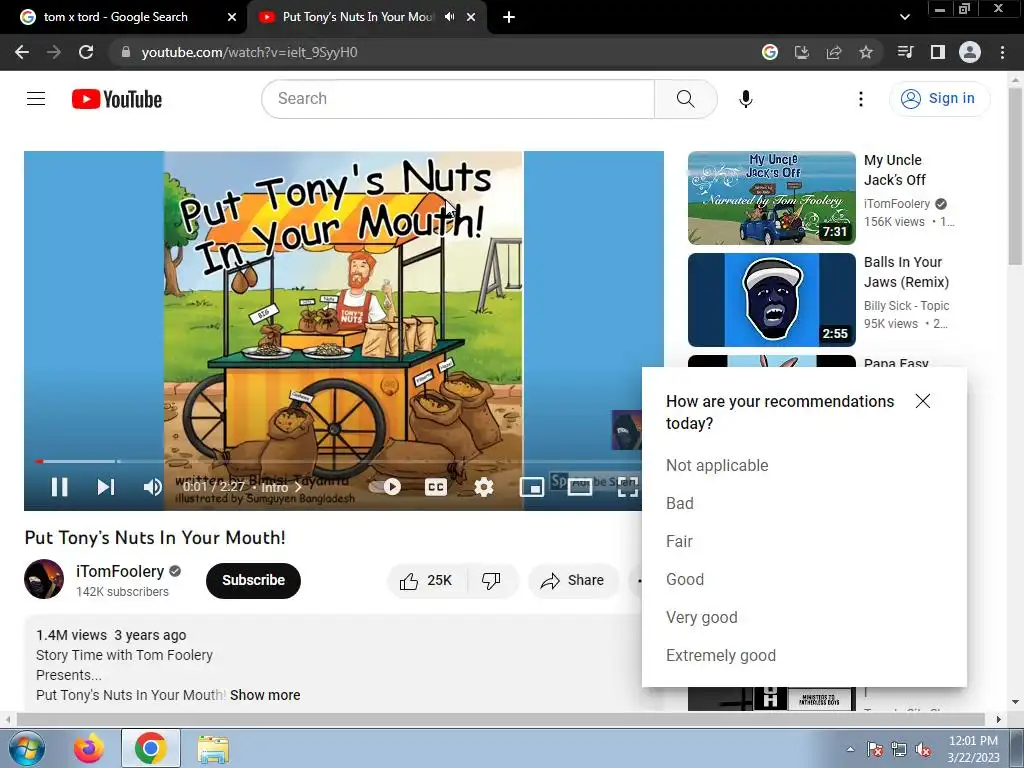Close the Google Search tab
Viewport: 1024px width, 768px height.
click(232, 17)
